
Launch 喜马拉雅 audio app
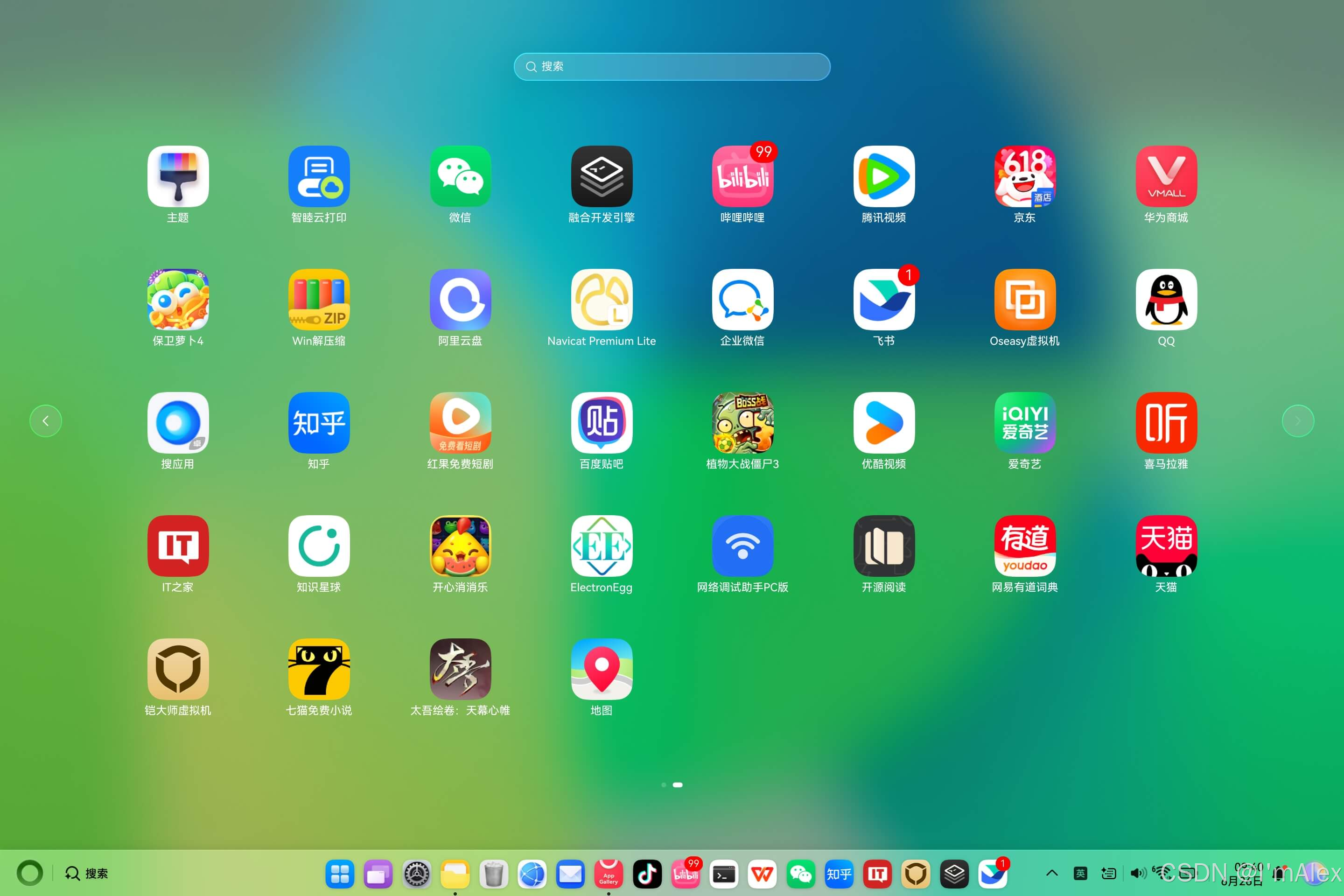[x=1166, y=423]
